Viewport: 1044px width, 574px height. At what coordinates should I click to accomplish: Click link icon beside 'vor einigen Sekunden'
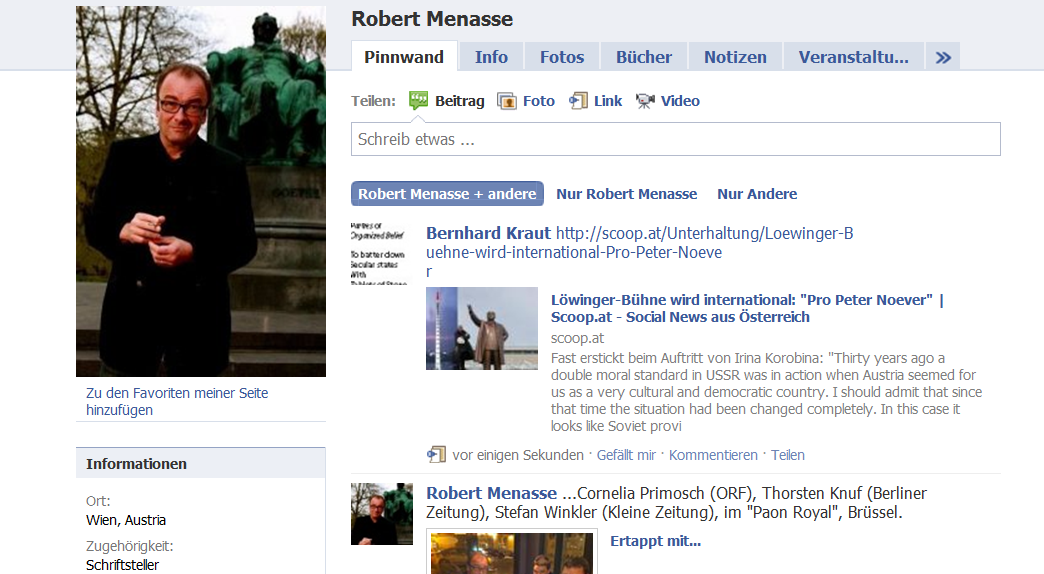point(436,455)
